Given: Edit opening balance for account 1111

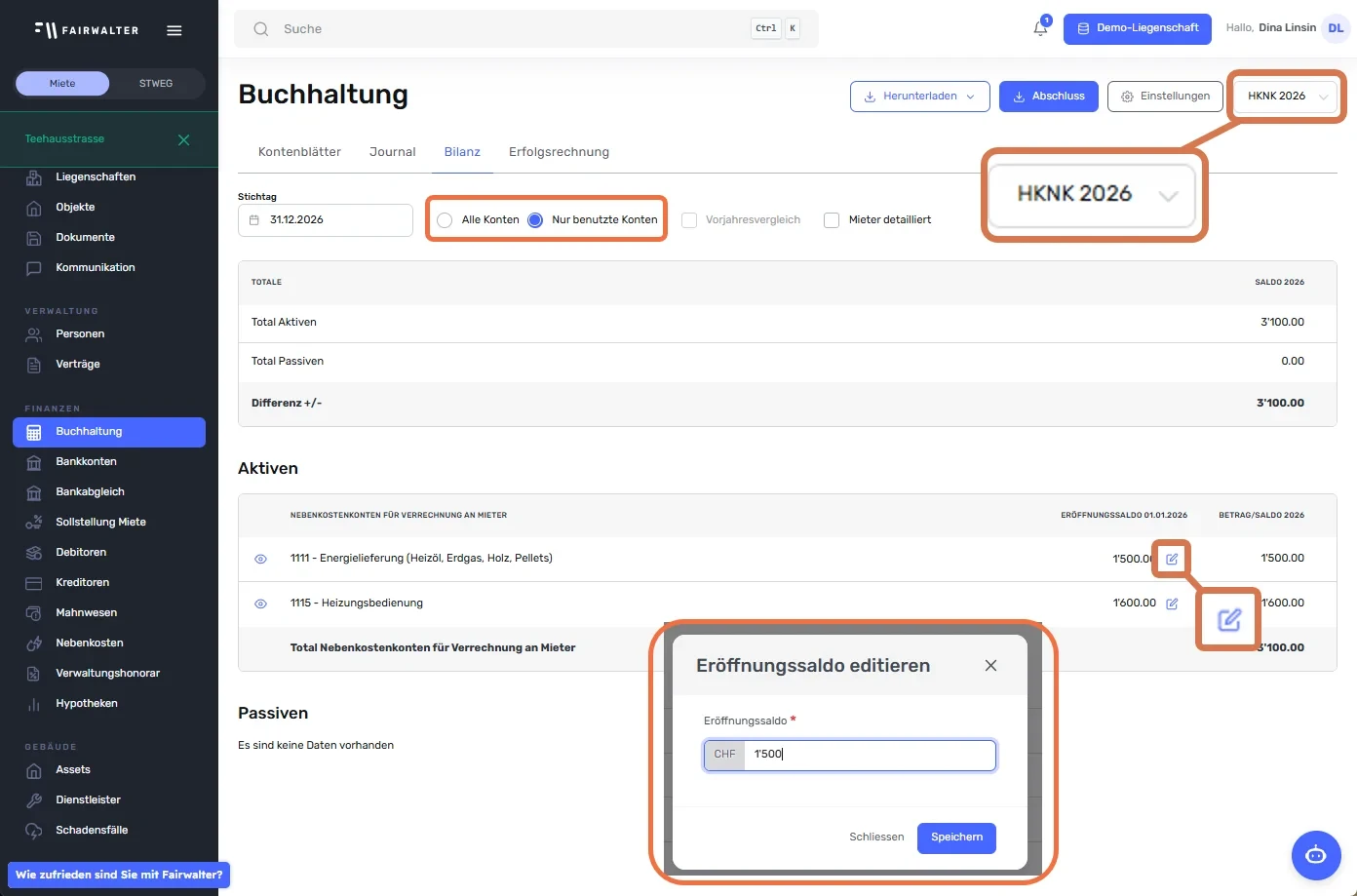Looking at the screenshot, I should (1172, 559).
